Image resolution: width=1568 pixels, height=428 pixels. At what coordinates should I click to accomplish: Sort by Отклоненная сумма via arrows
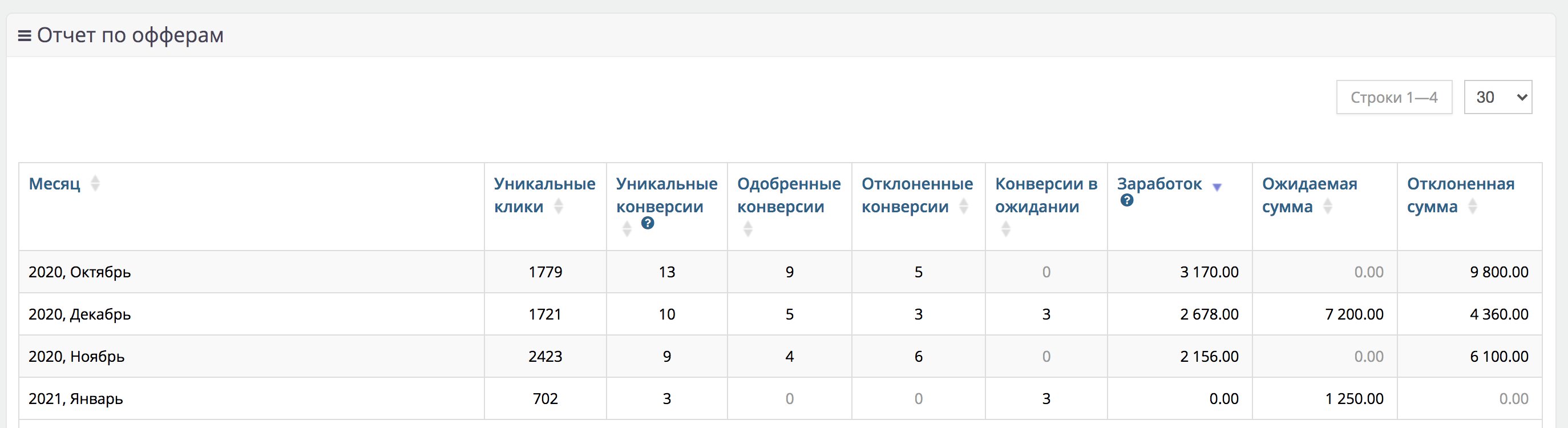click(x=1473, y=207)
